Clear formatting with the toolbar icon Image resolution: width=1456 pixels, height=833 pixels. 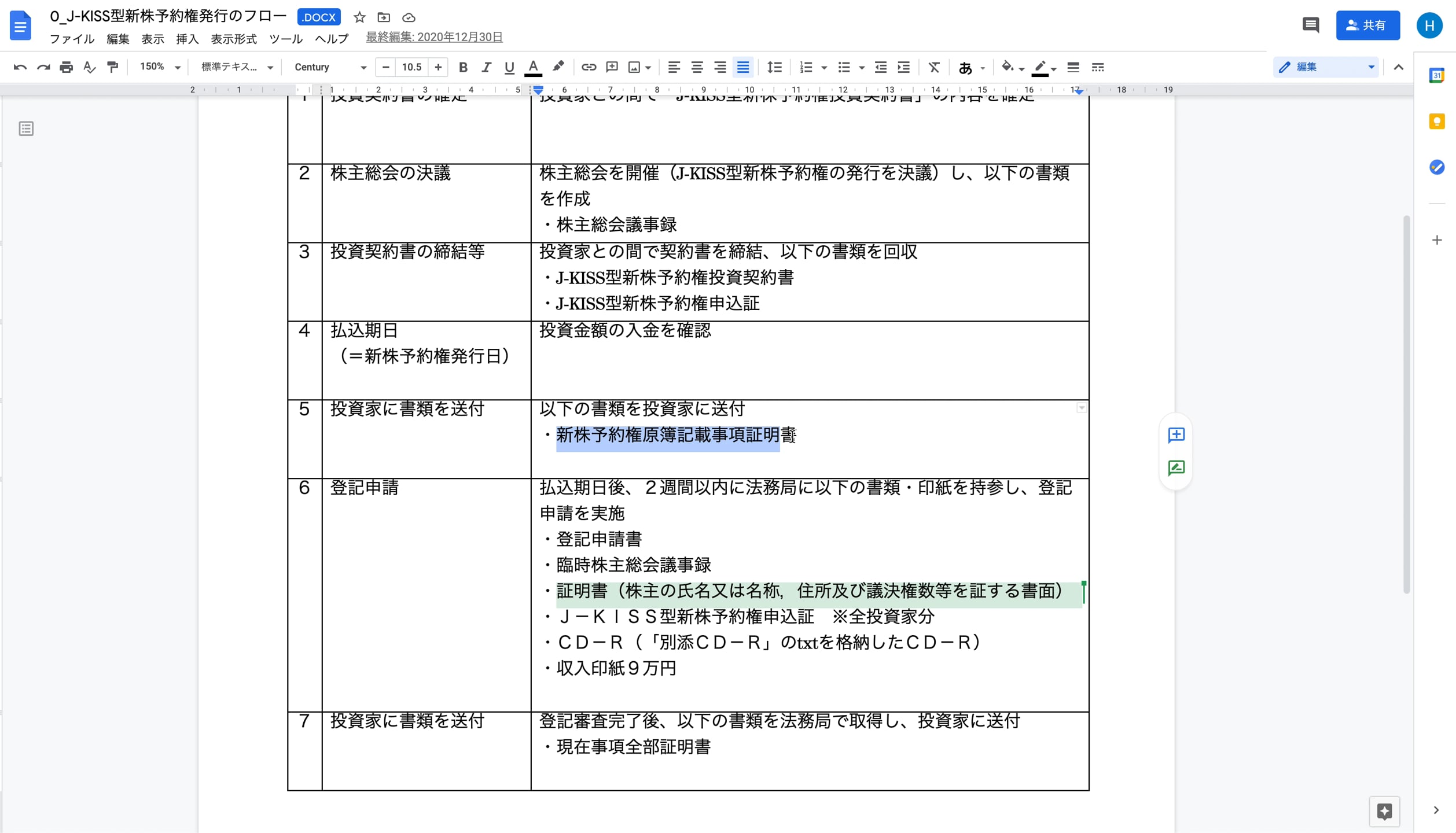pyautogui.click(x=934, y=67)
